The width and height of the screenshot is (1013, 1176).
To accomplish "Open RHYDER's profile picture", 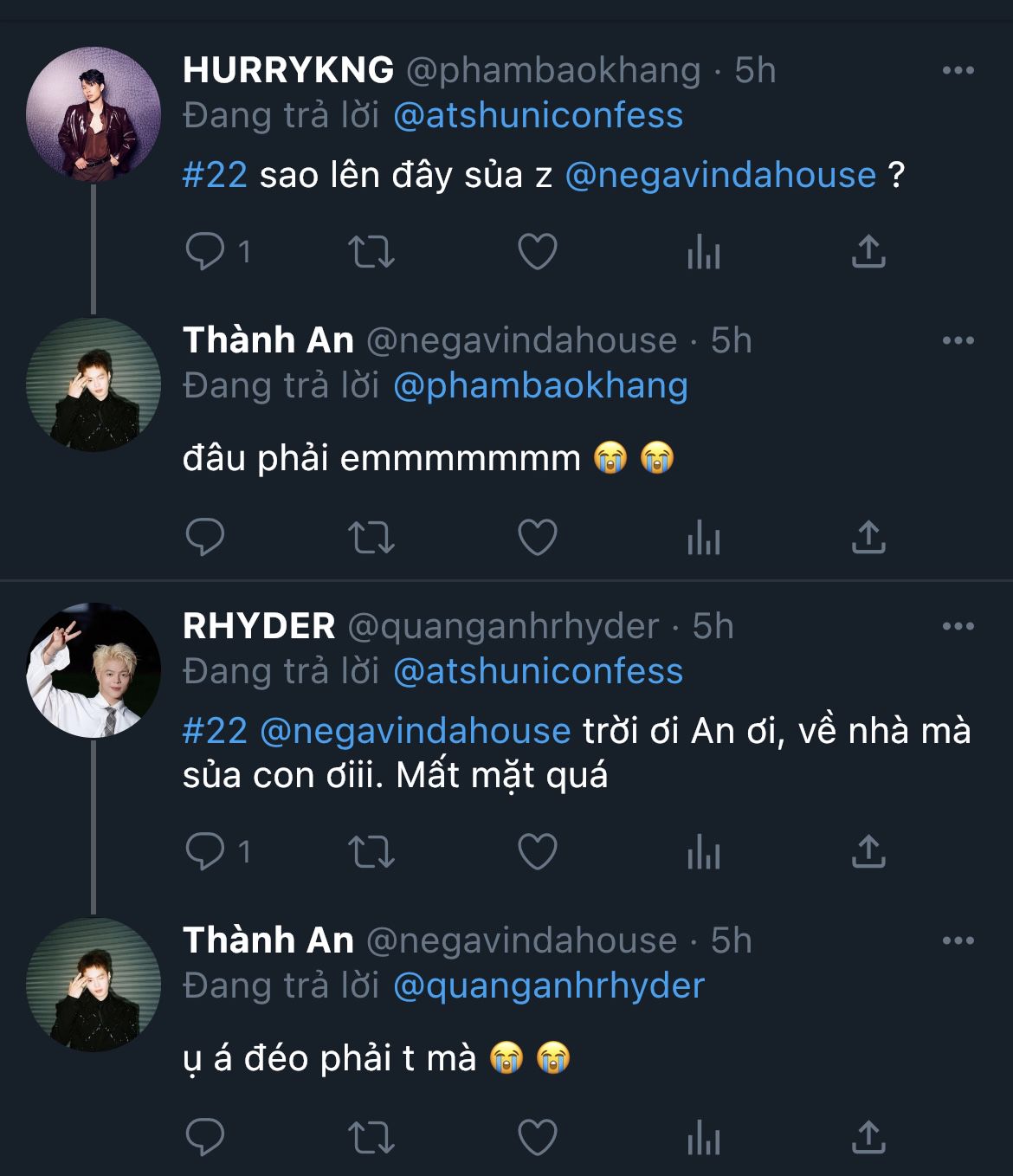I will pos(94,670).
